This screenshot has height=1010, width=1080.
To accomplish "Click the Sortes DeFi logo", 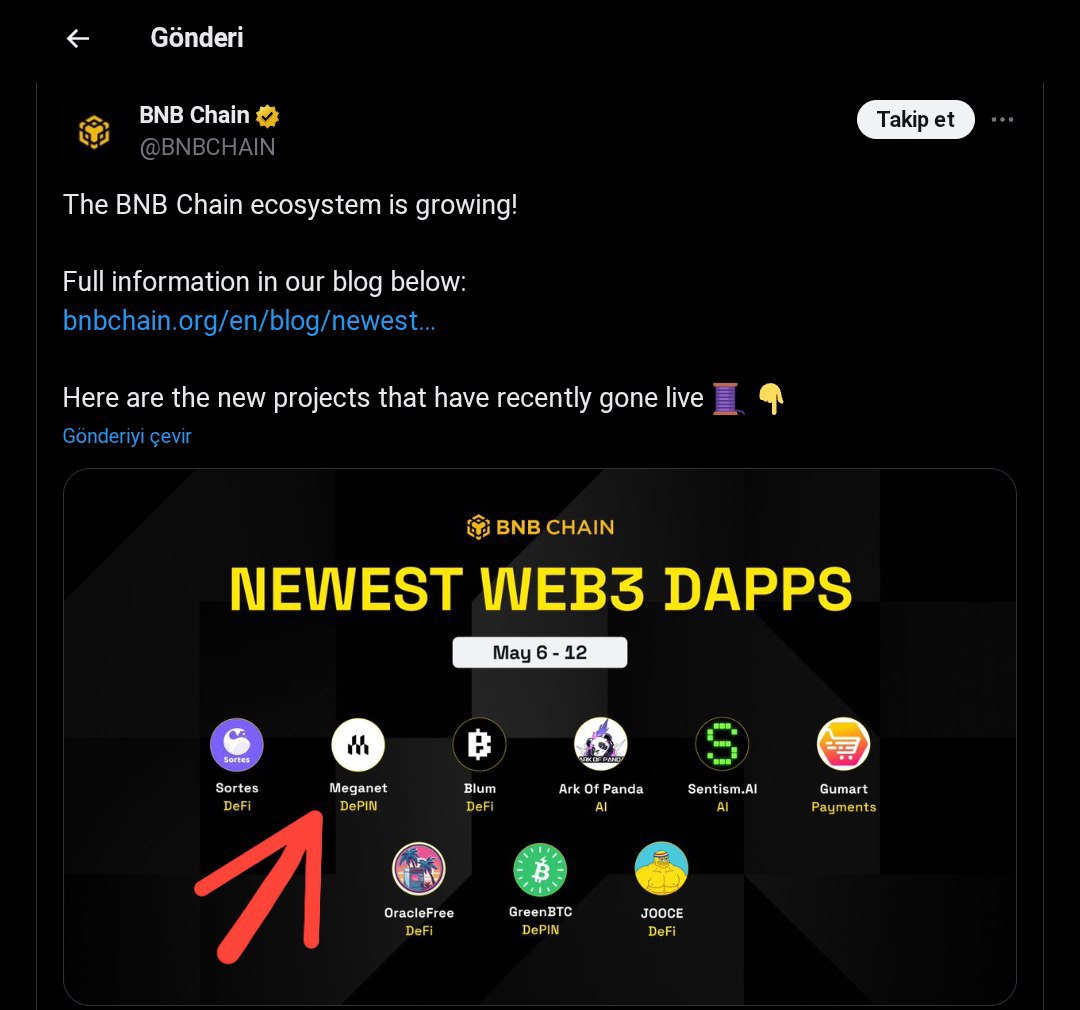I will (237, 744).
